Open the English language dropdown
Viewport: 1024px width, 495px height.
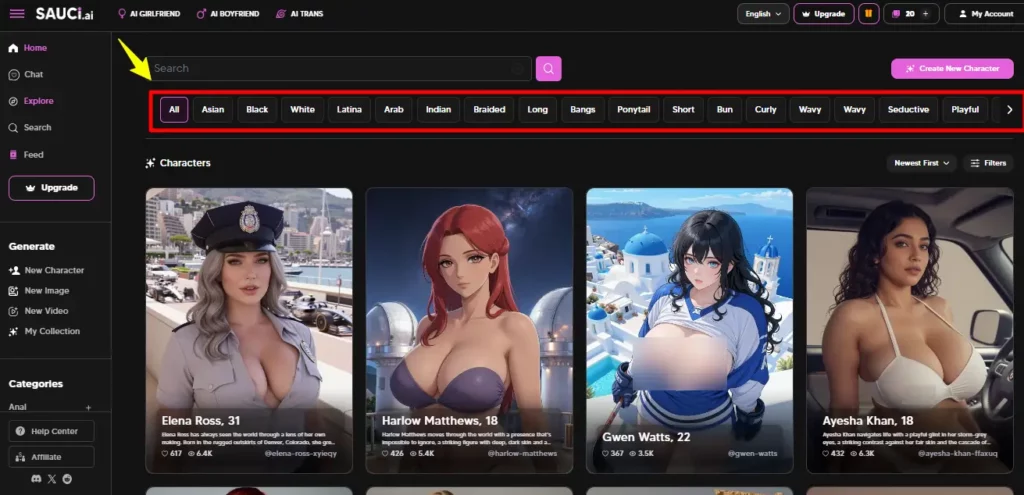(x=763, y=14)
